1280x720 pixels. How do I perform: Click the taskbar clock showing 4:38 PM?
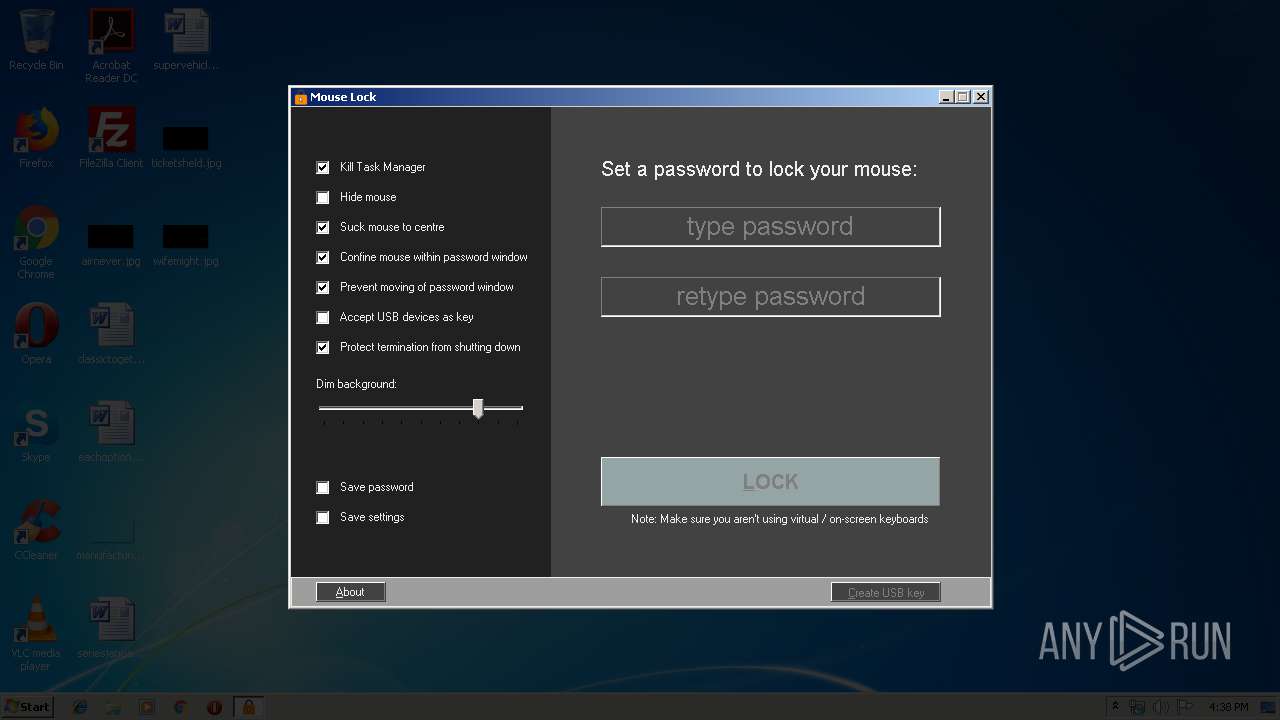tap(1228, 707)
